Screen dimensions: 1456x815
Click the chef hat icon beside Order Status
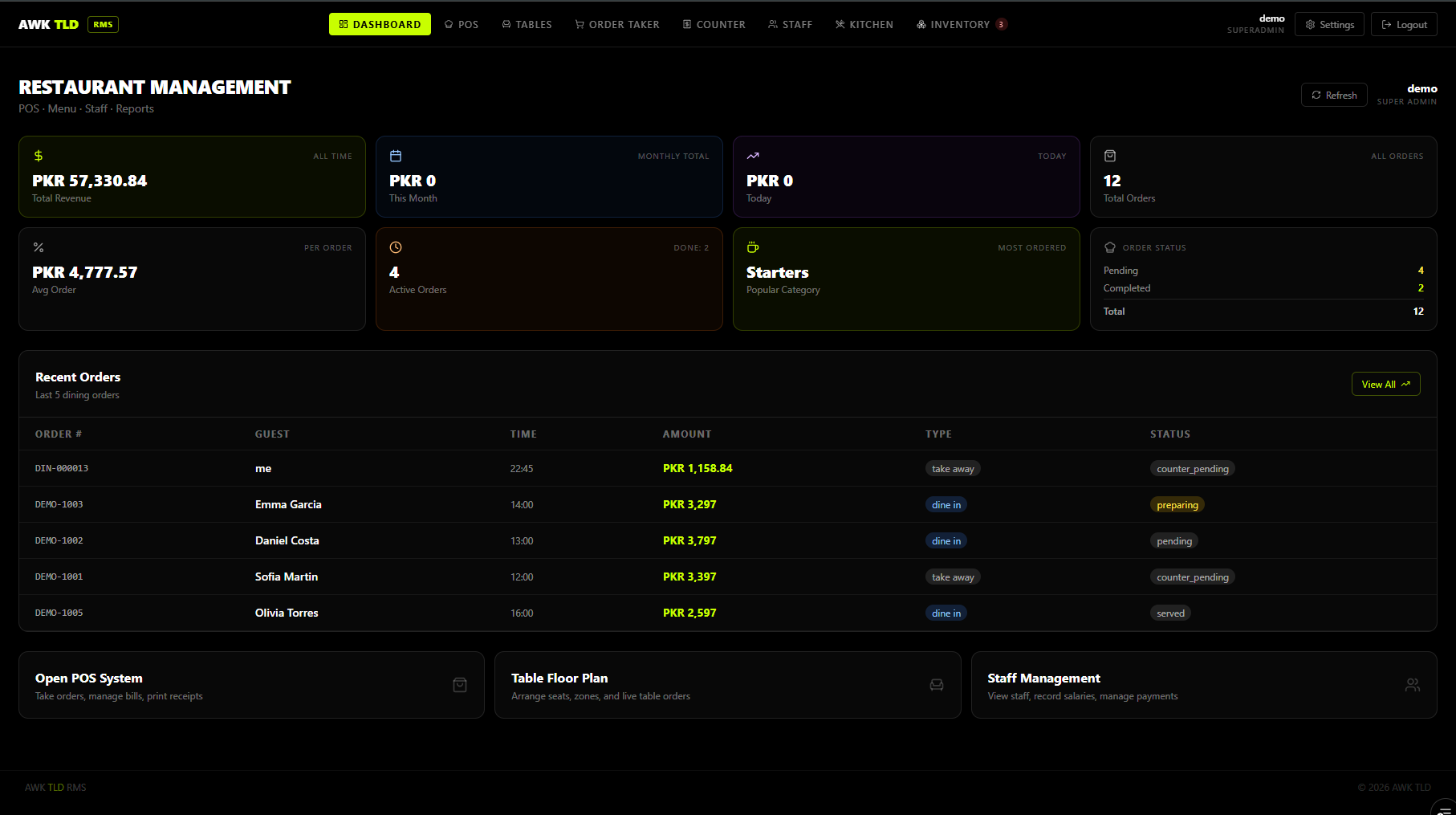(1110, 247)
